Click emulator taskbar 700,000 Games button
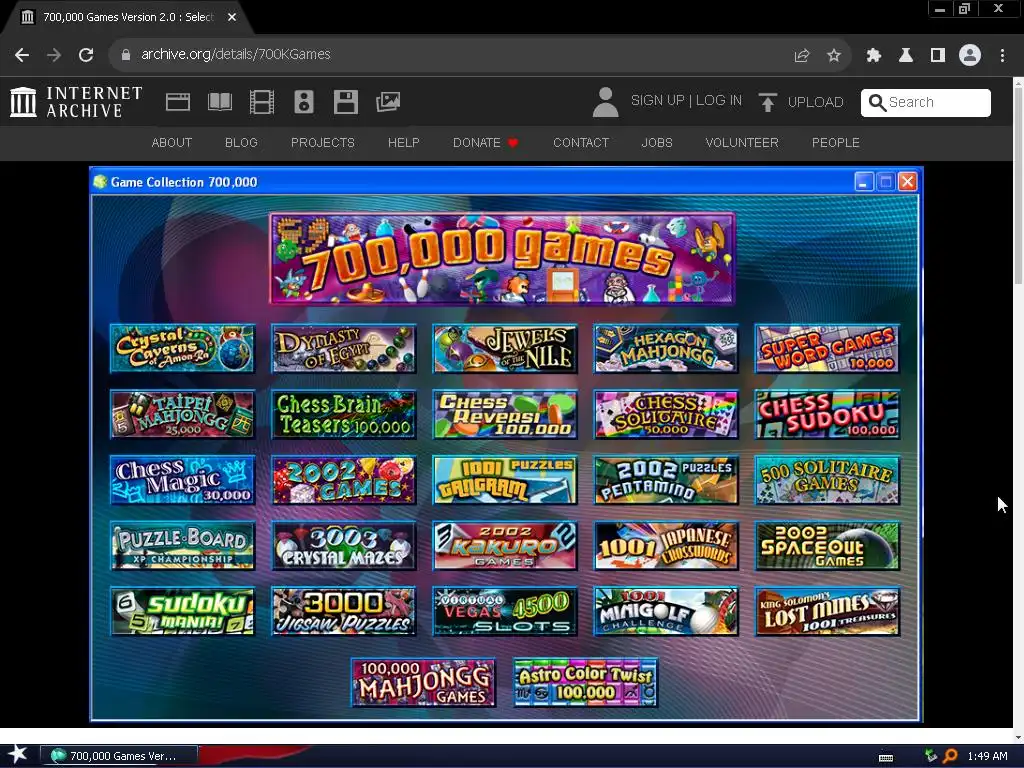 click(119, 756)
